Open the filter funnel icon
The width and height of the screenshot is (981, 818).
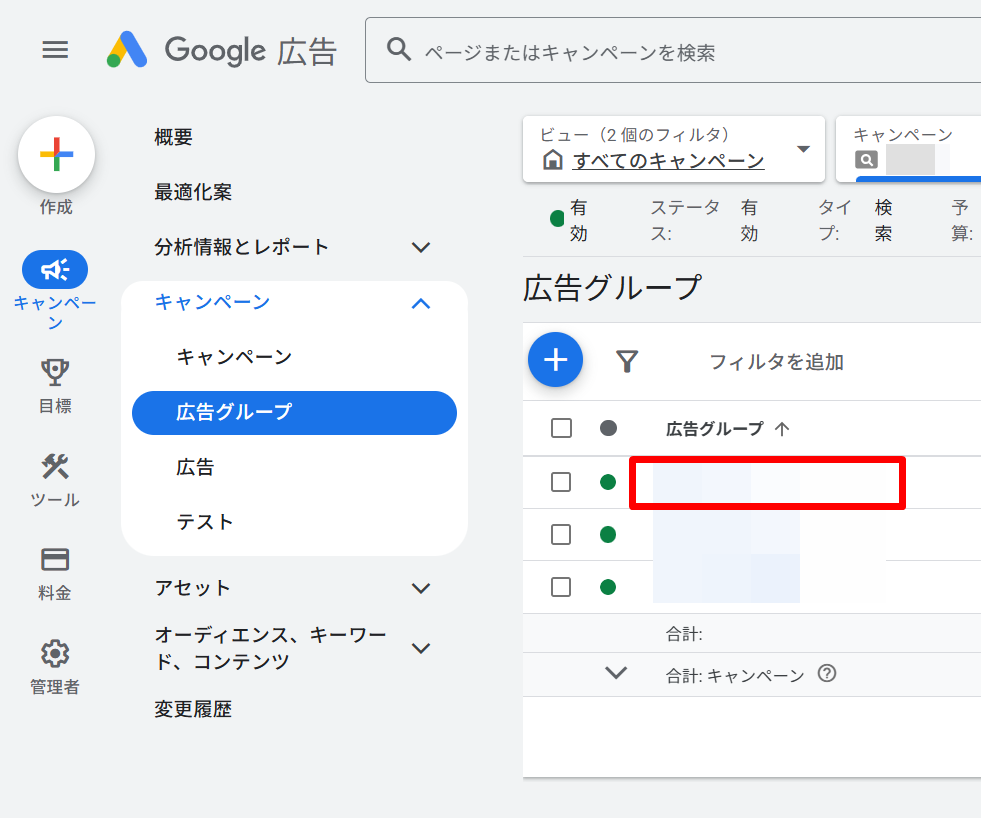tap(627, 362)
